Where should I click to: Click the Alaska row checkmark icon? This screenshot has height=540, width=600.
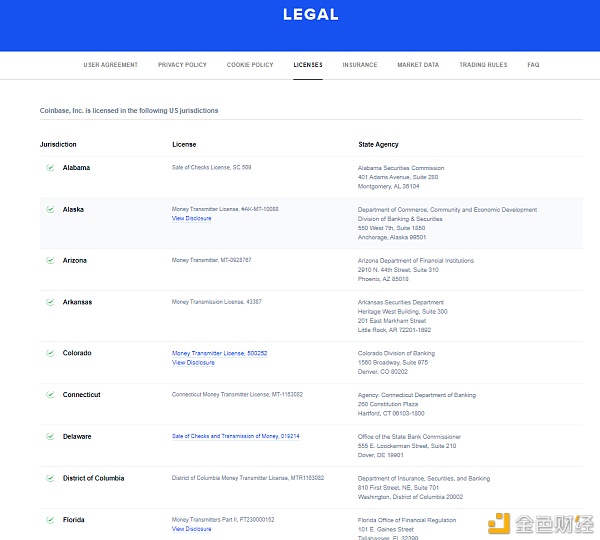[x=50, y=209]
